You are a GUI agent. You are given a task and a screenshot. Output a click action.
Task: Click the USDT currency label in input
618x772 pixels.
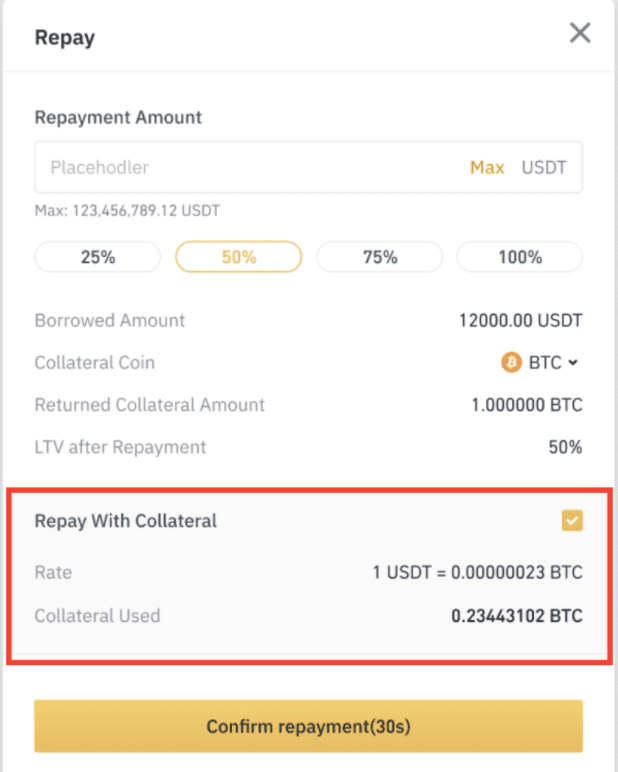coord(544,167)
